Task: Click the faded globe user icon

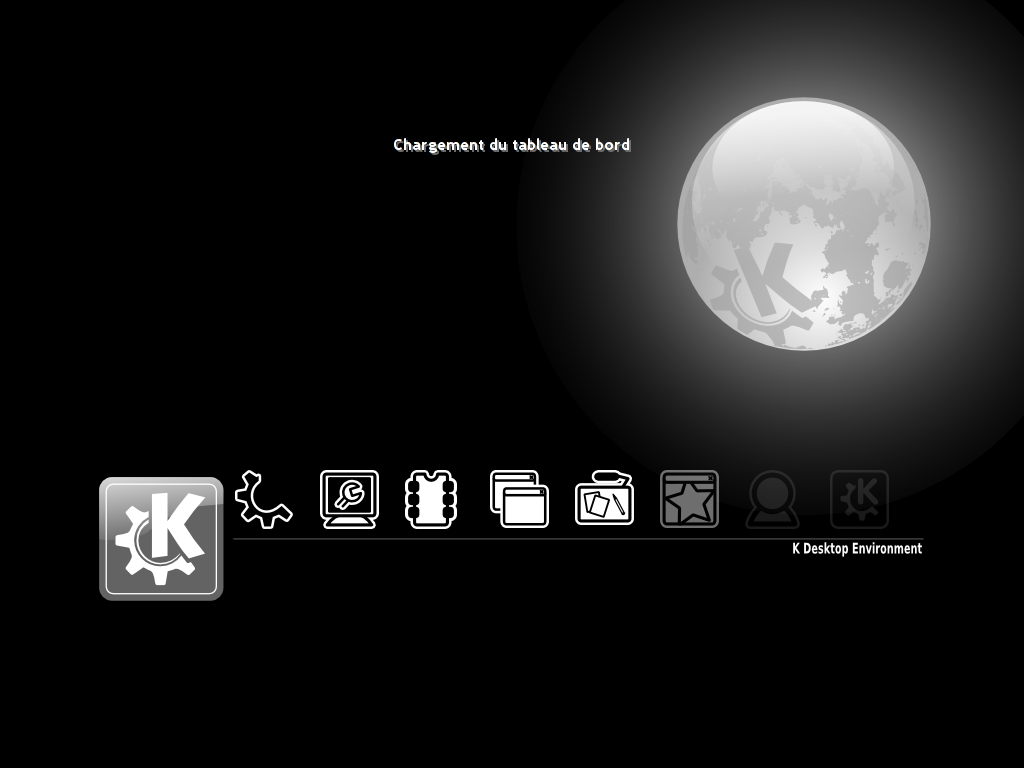Action: [773, 499]
